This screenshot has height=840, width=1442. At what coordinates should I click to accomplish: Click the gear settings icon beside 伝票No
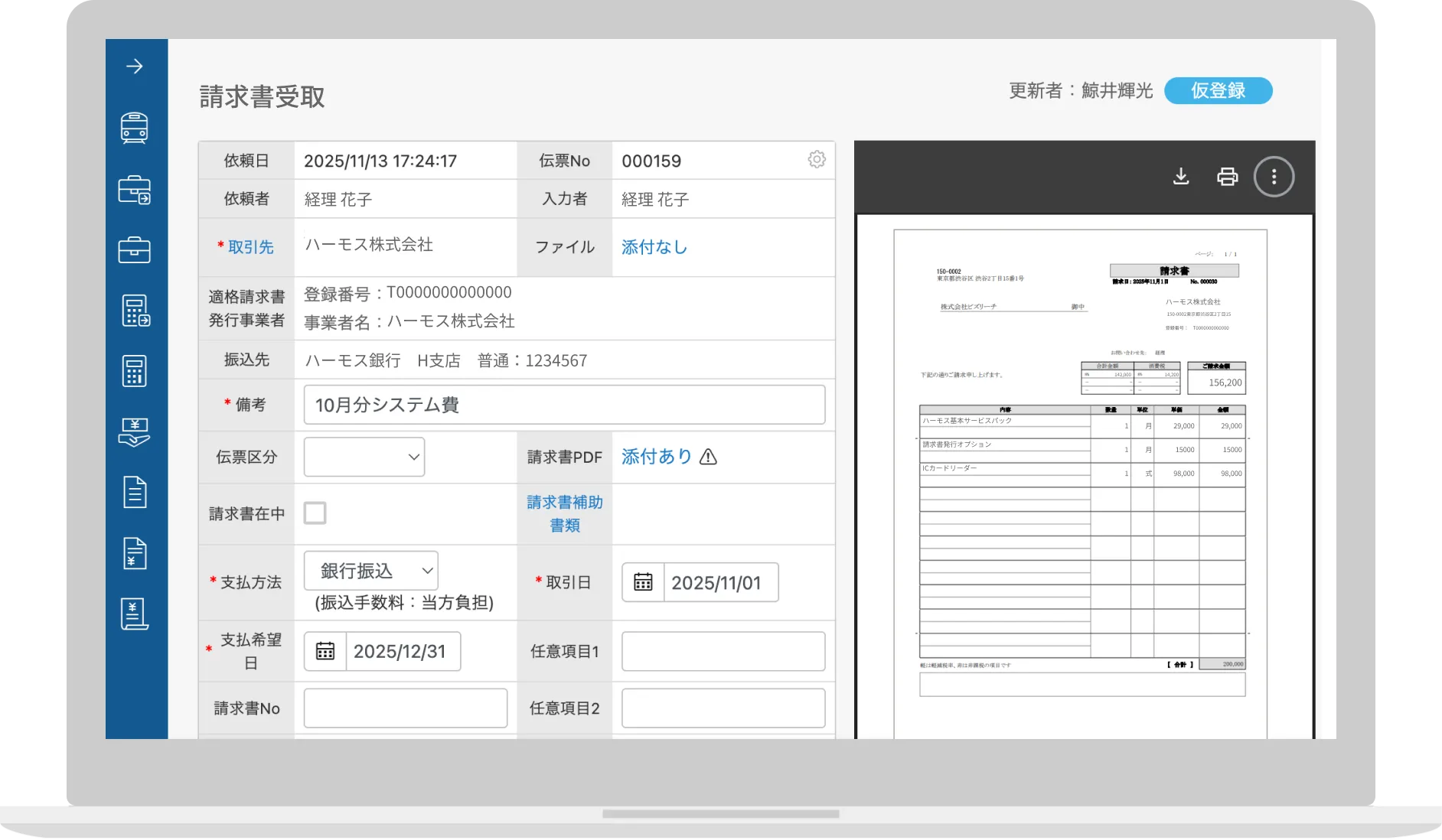pyautogui.click(x=817, y=159)
